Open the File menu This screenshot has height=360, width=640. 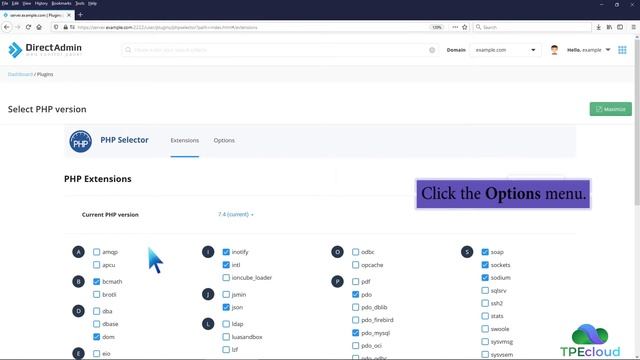(5, 3)
